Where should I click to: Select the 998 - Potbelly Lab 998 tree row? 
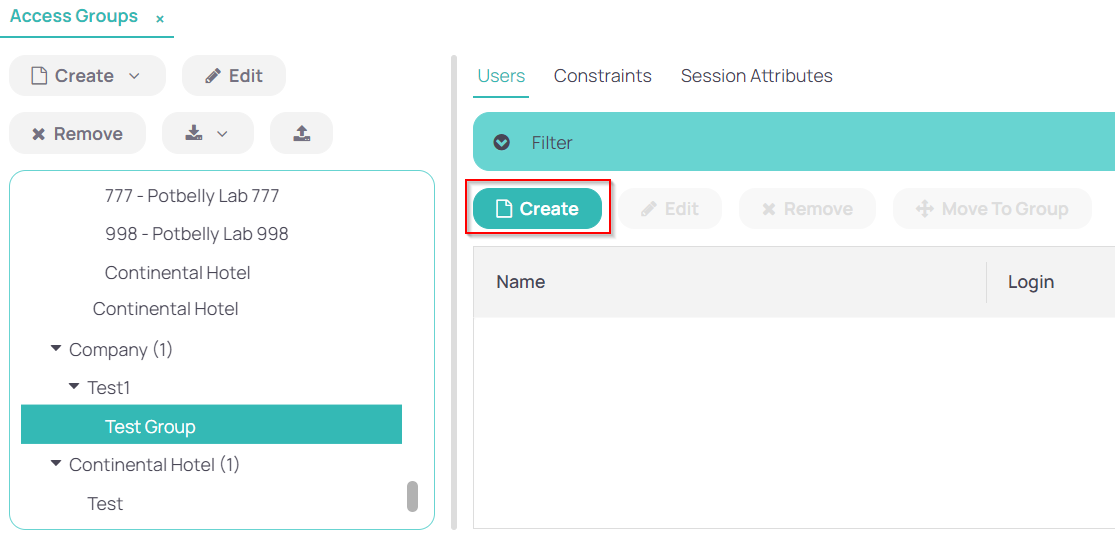[x=197, y=234]
